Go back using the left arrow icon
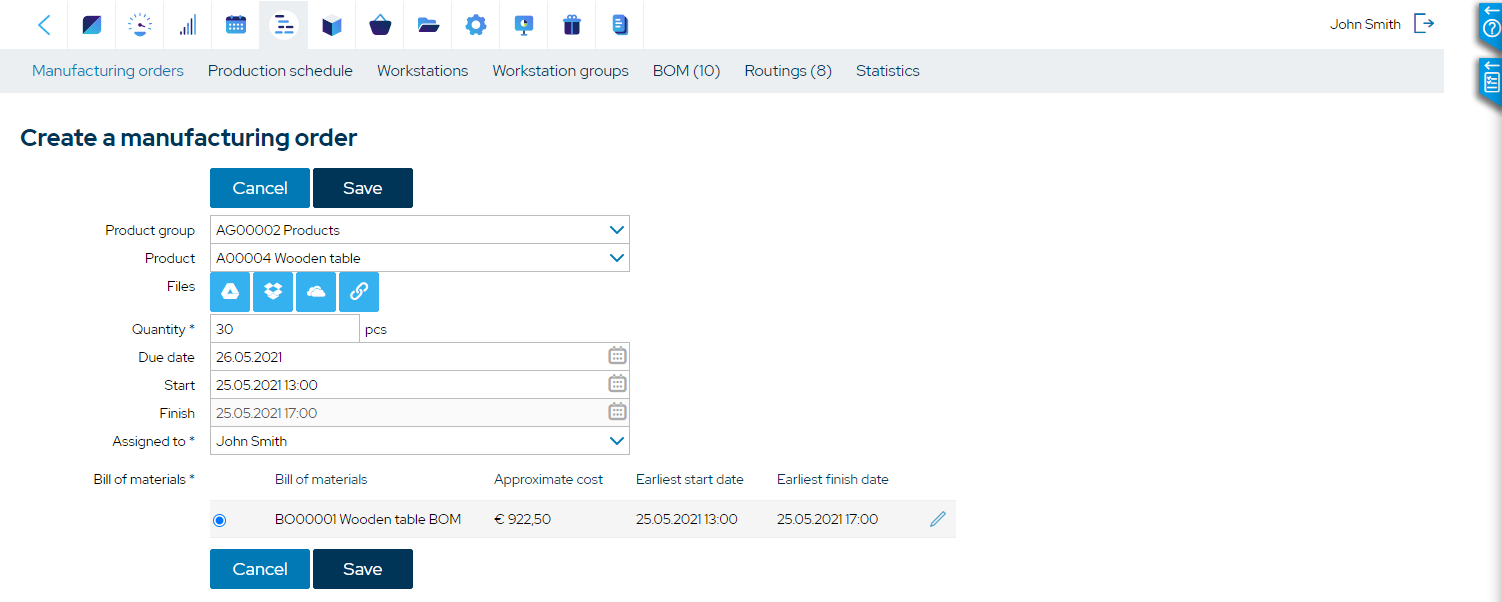The image size is (1502, 602). pyautogui.click(x=44, y=25)
